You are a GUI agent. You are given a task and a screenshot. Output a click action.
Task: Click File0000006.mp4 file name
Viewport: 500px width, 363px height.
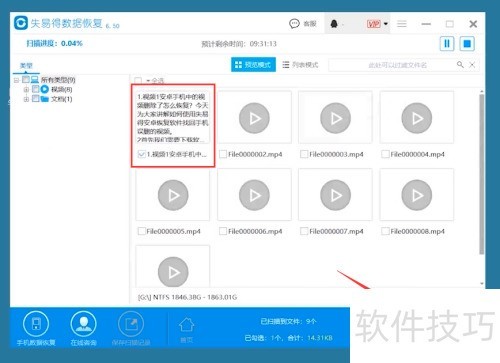click(255, 231)
